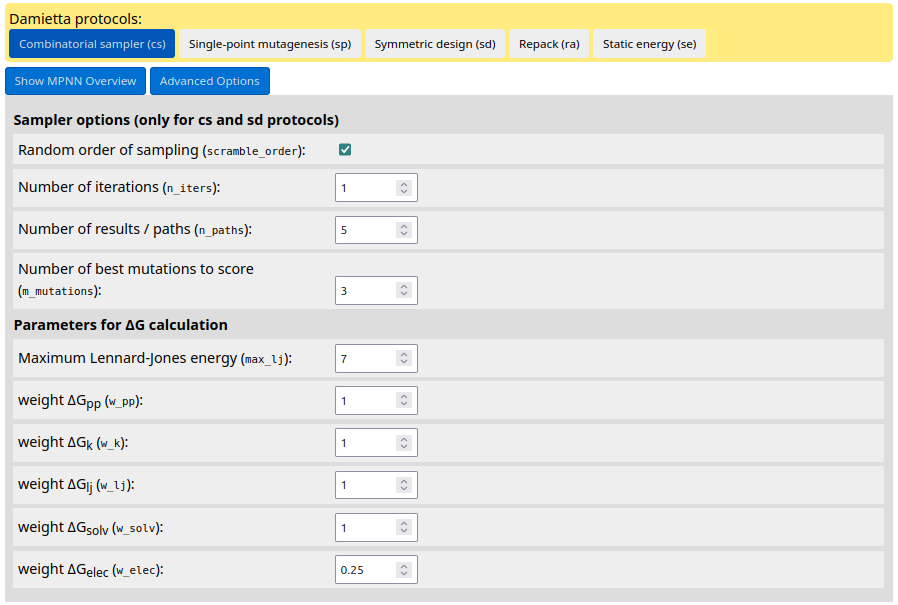Toggle the Advanced Options button
Viewport: 898px width, 605px height.
click(209, 81)
